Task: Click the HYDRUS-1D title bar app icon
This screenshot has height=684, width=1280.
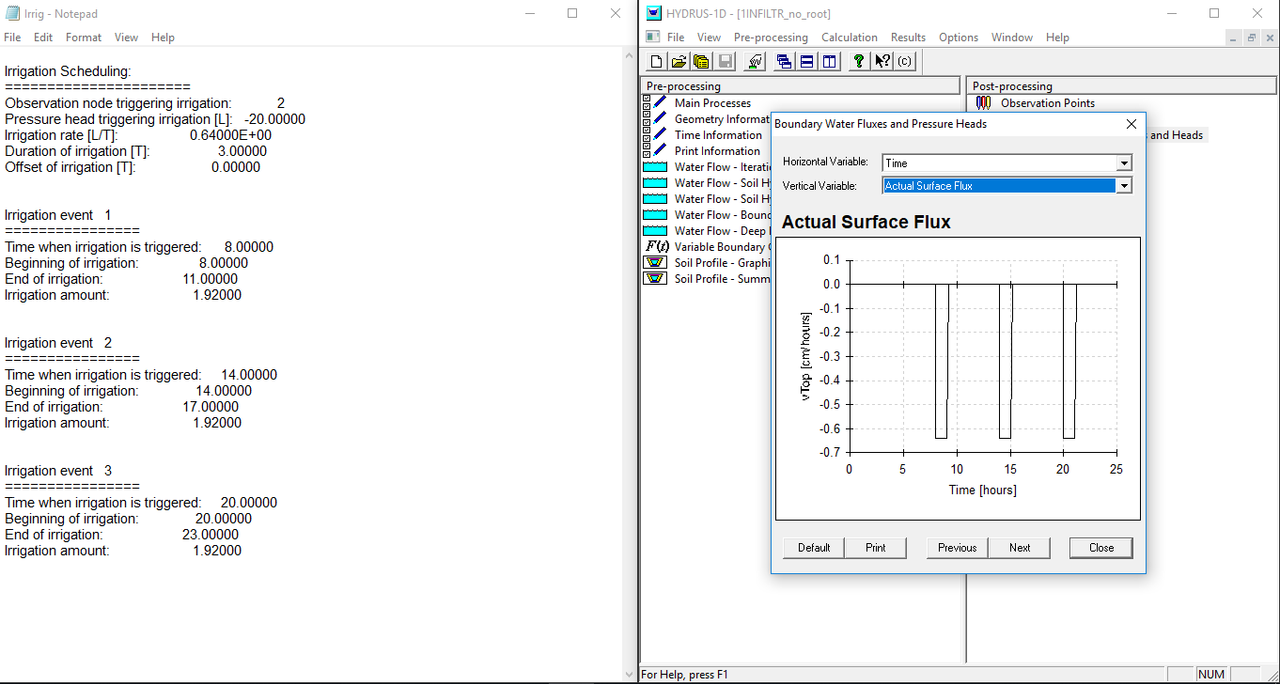Action: coord(654,13)
